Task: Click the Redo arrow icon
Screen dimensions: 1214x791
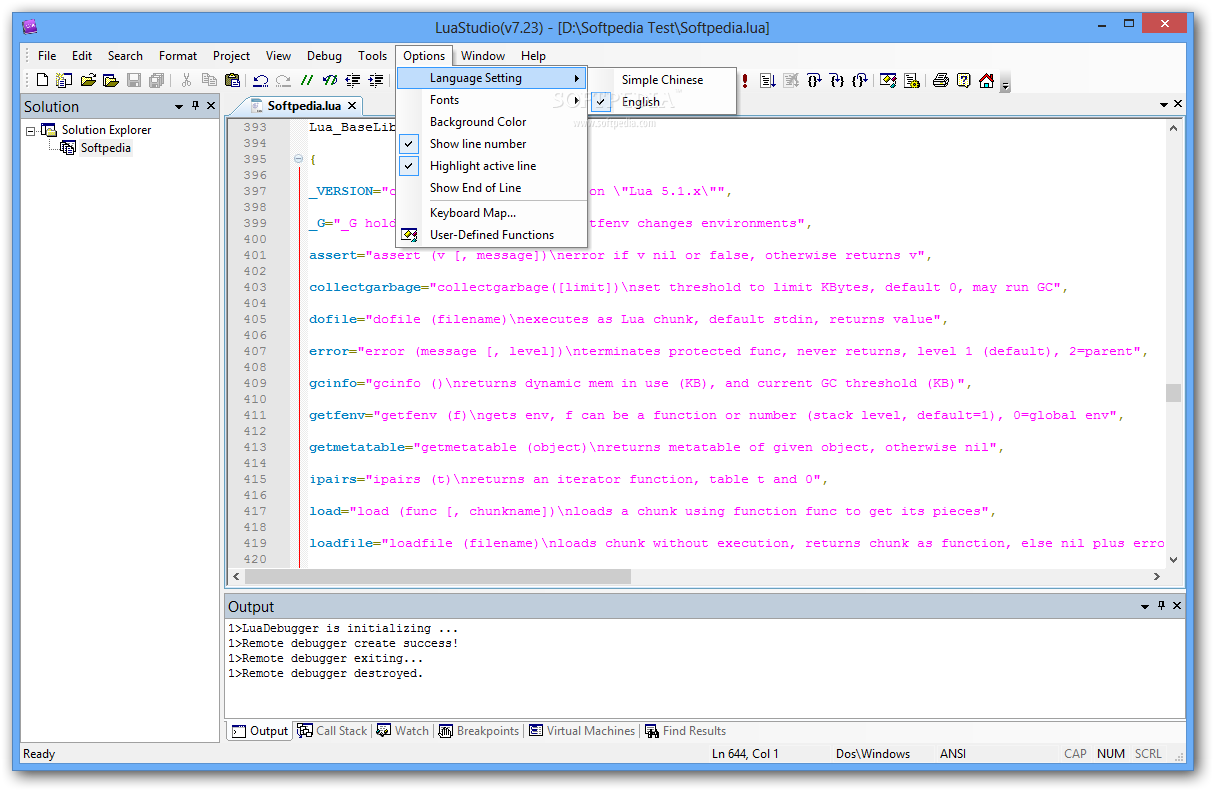Action: (283, 80)
